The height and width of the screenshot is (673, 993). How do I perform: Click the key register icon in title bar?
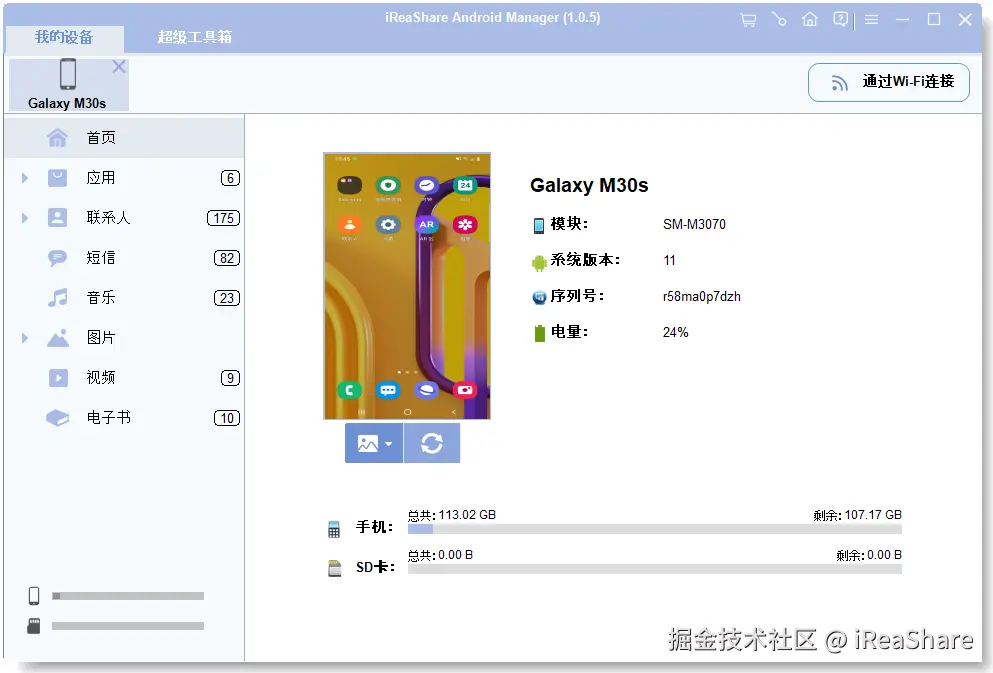[x=779, y=20]
